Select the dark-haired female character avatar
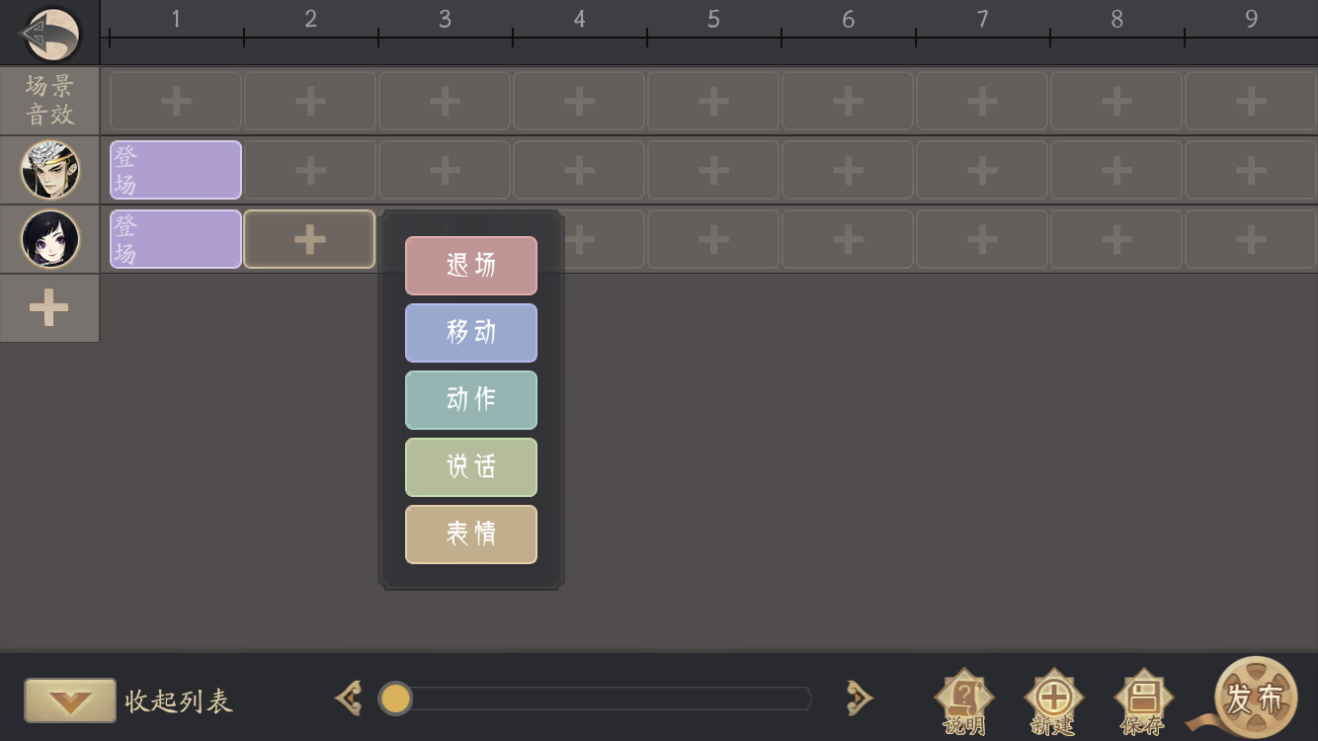This screenshot has height=741, width=1318. [x=50, y=239]
